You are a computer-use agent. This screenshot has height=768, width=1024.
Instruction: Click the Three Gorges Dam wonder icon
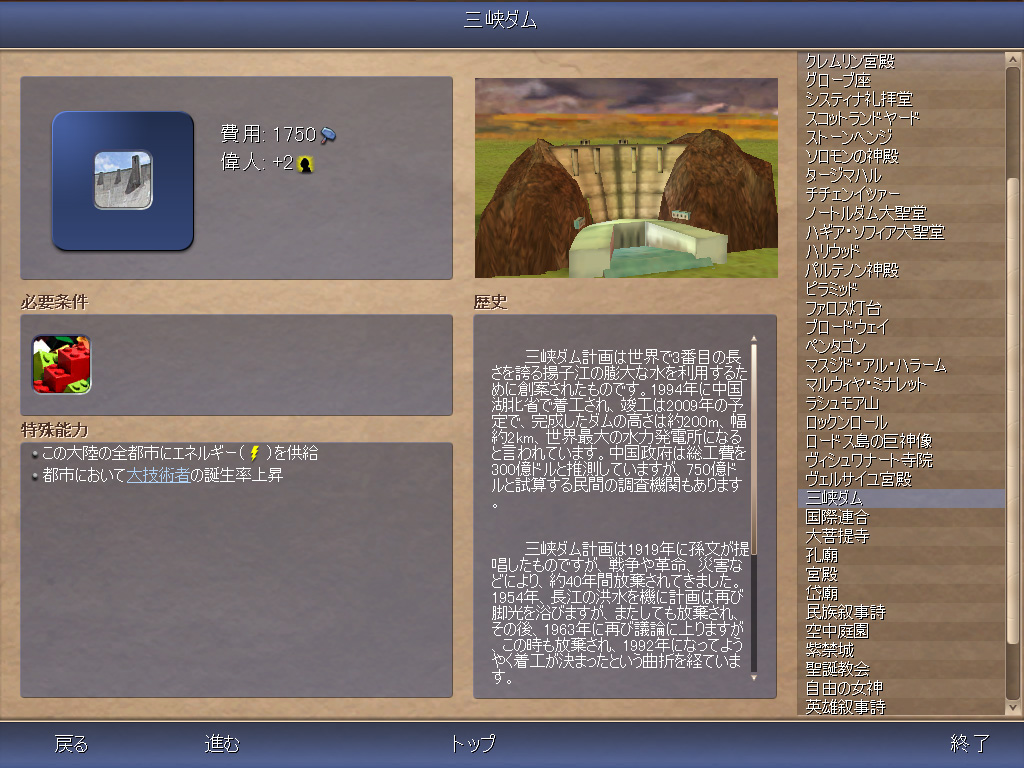pyautogui.click(x=123, y=180)
